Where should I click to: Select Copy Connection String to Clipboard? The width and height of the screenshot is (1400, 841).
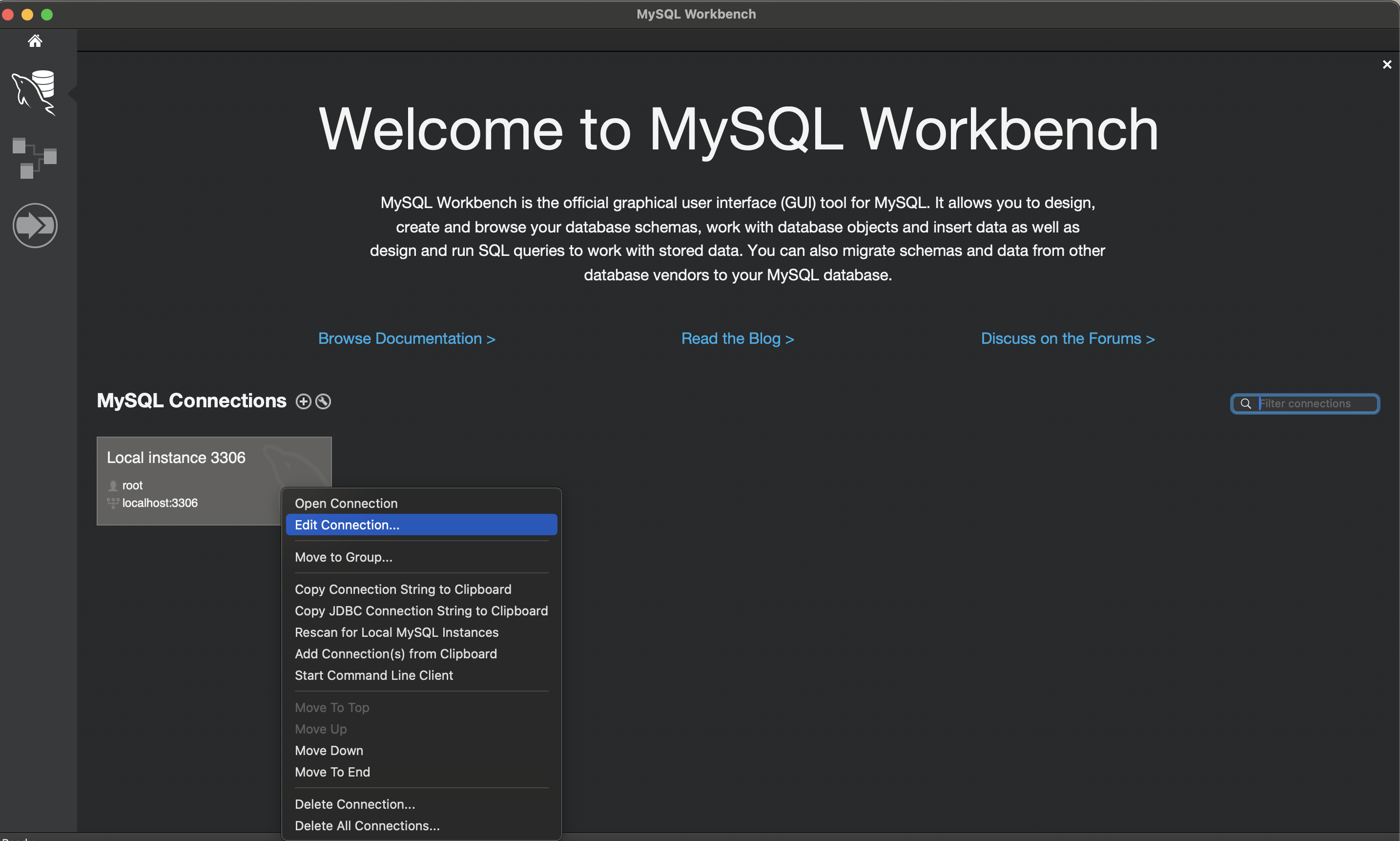421,589
